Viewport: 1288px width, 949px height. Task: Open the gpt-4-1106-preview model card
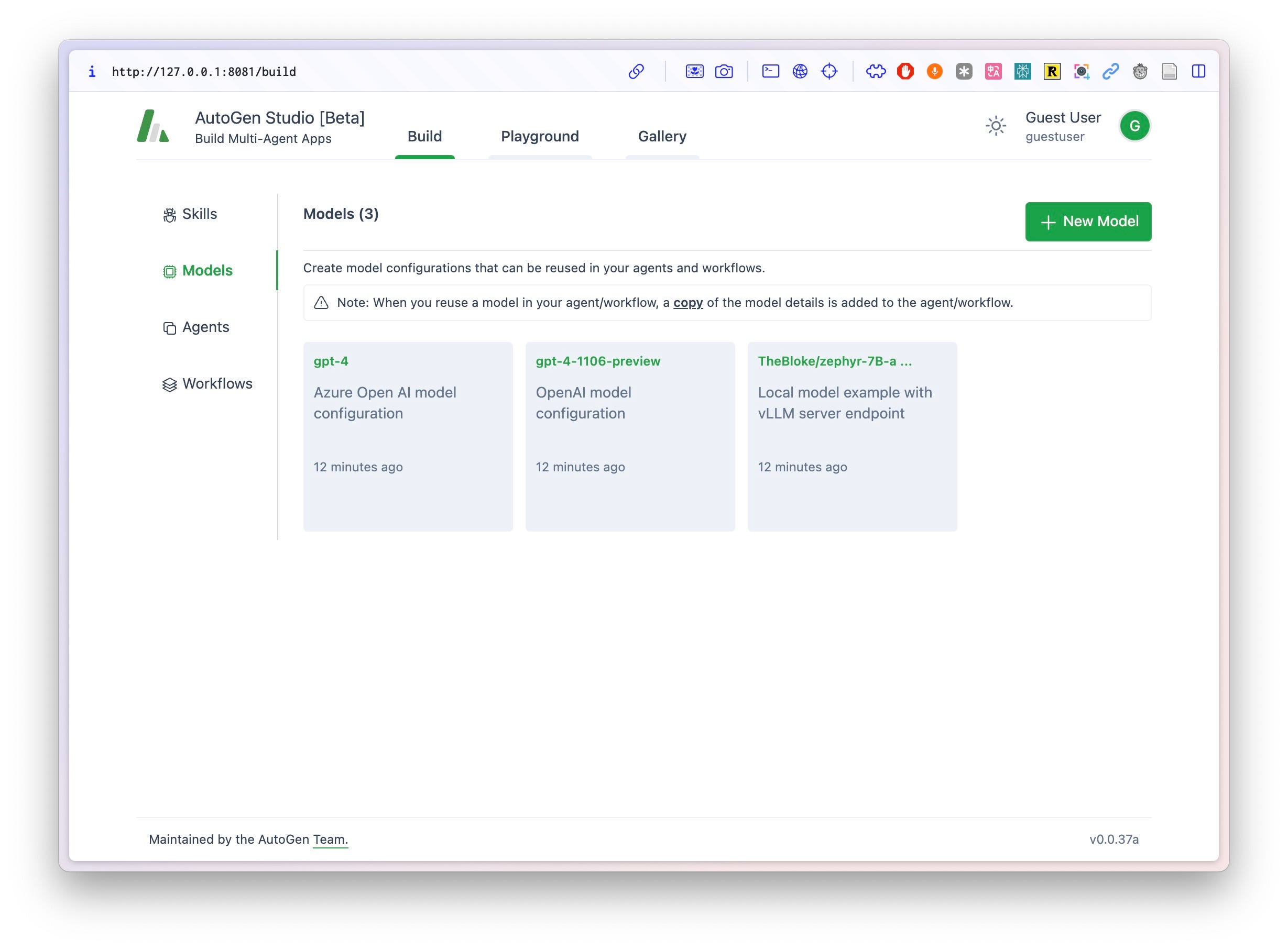tap(630, 437)
